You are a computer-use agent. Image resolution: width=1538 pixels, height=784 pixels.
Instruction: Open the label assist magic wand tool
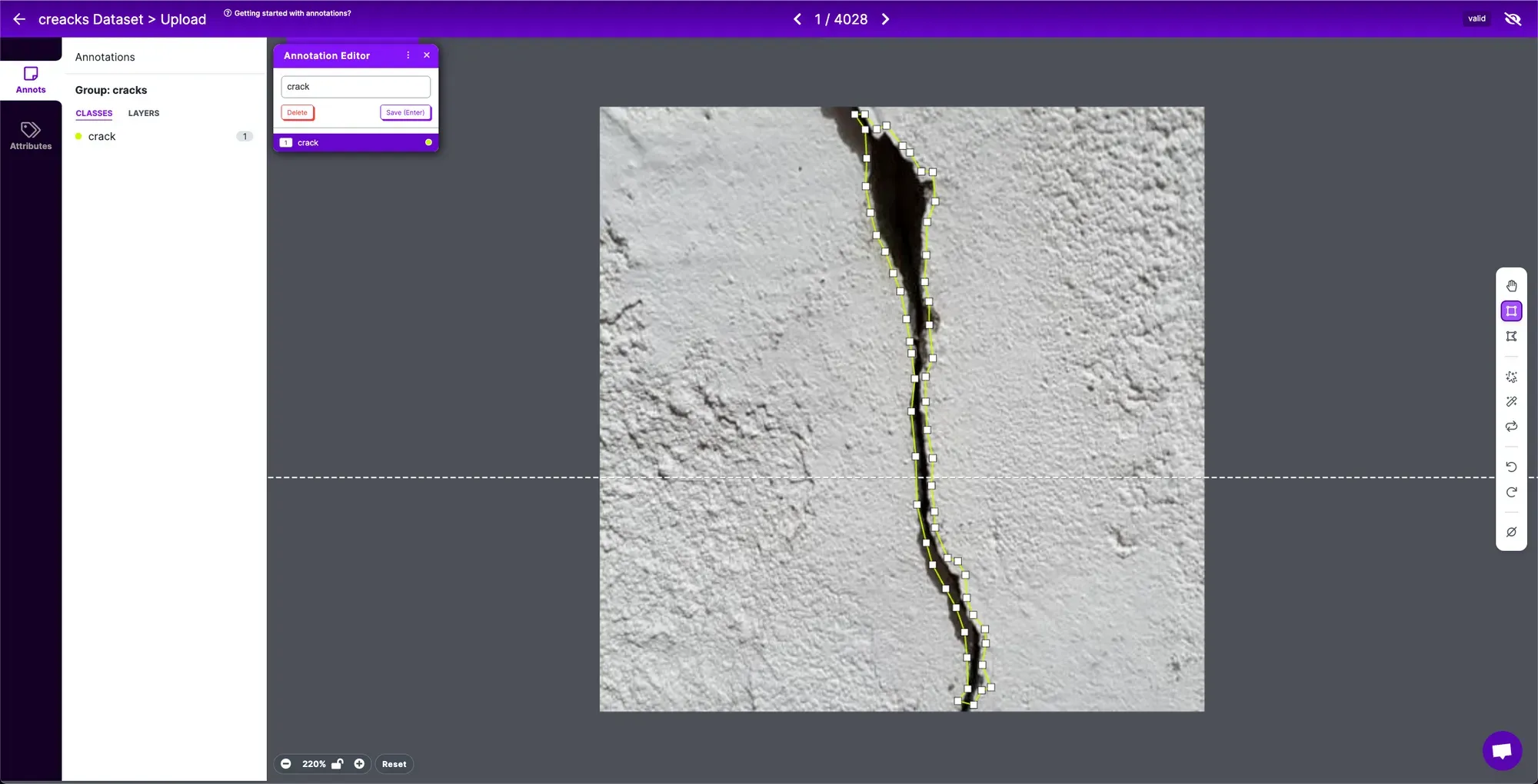pos(1511,401)
